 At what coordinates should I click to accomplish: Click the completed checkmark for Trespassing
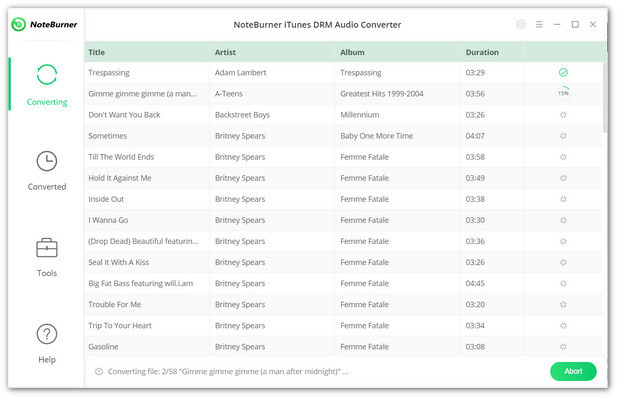(563, 72)
